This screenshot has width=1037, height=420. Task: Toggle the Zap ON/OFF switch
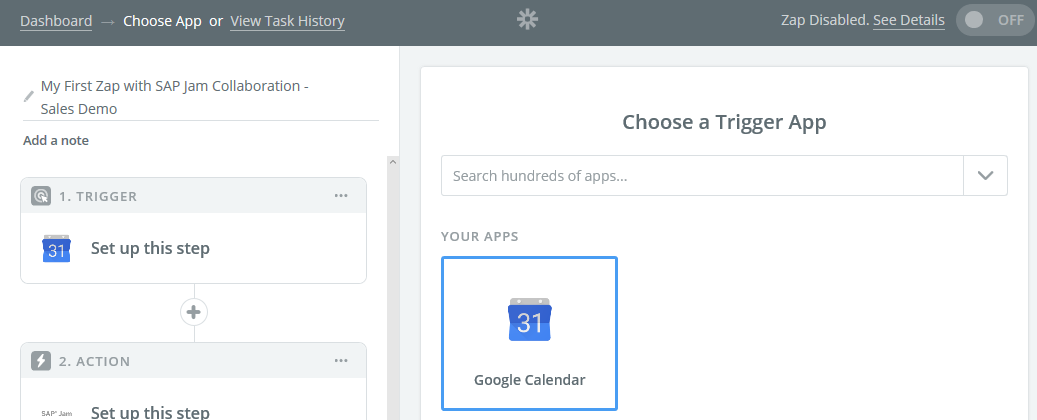(994, 20)
